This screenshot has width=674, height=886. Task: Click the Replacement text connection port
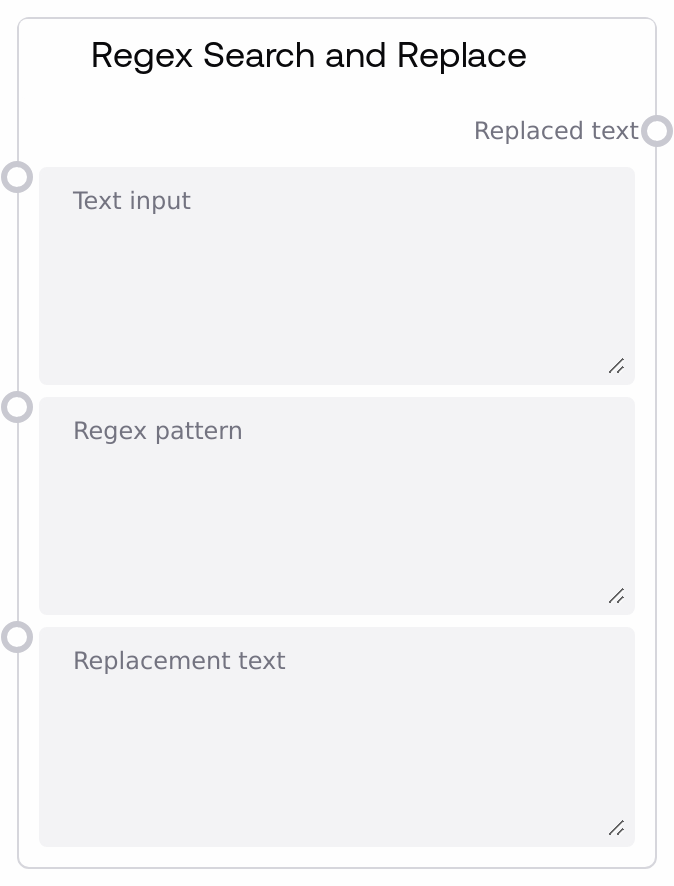pos(17,637)
